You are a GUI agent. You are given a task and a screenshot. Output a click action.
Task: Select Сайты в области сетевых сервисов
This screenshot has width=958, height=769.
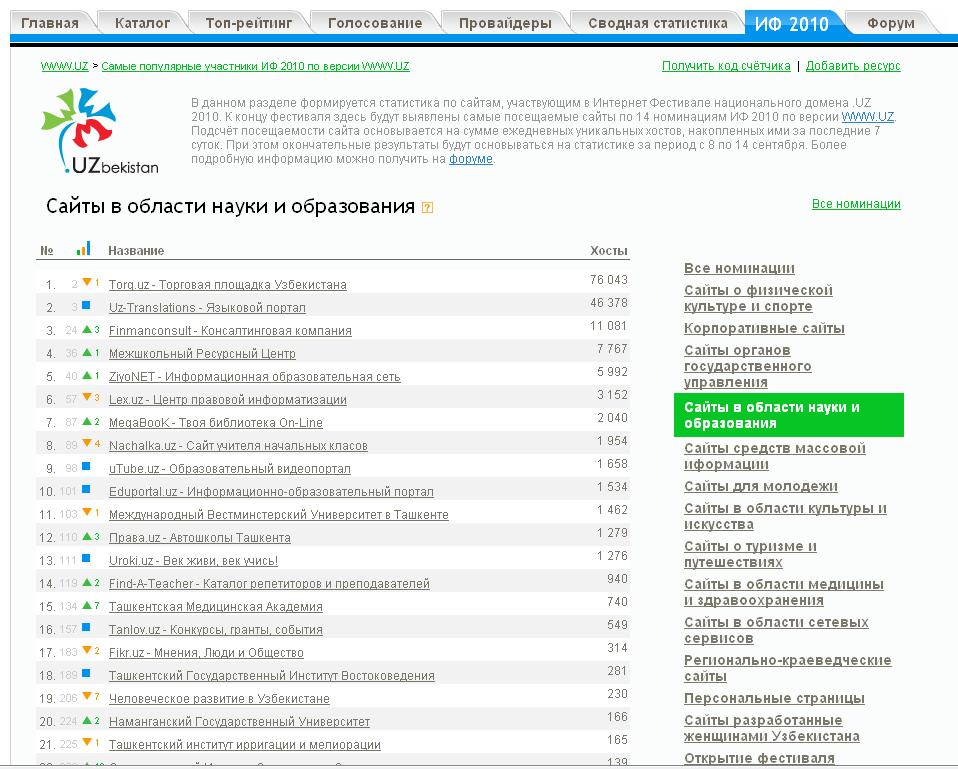[776, 630]
